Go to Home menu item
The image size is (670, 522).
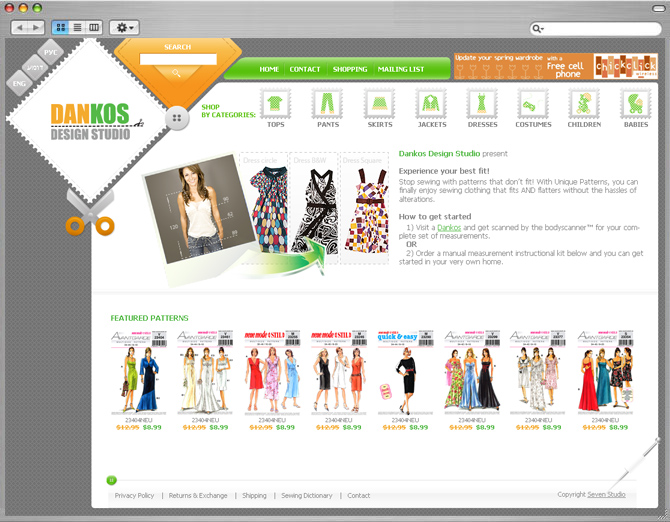tap(269, 69)
